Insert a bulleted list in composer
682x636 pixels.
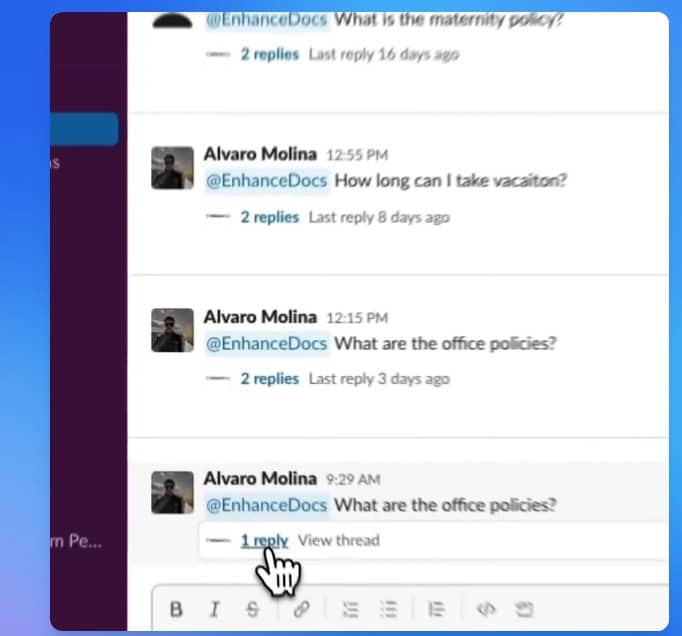coord(388,609)
